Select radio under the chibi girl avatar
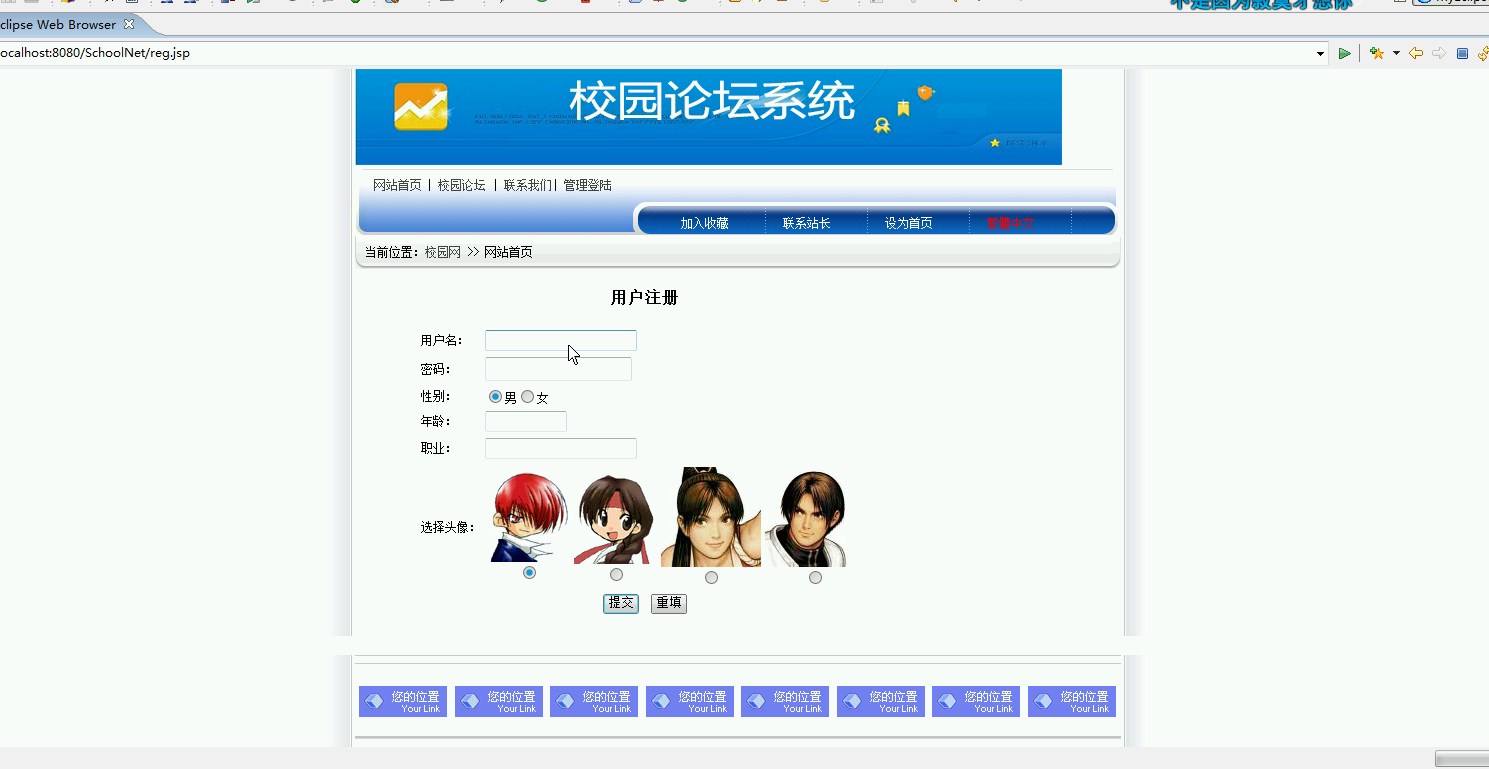 (616, 575)
